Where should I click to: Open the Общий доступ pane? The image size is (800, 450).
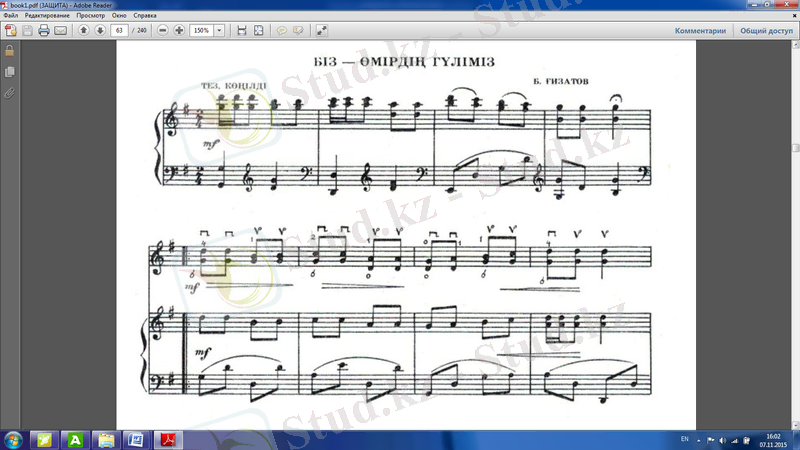pyautogui.click(x=765, y=31)
